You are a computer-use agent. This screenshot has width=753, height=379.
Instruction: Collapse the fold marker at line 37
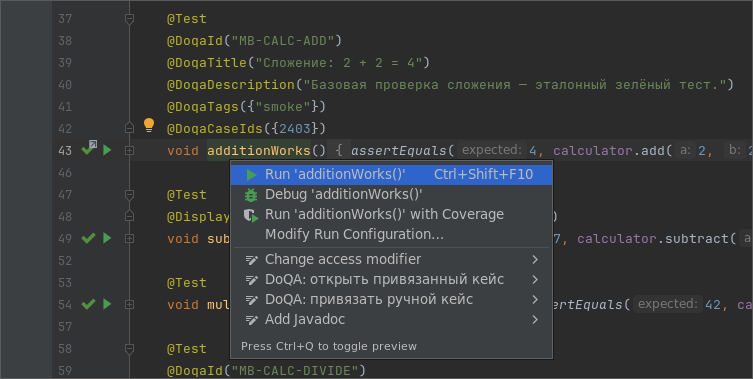coord(129,19)
